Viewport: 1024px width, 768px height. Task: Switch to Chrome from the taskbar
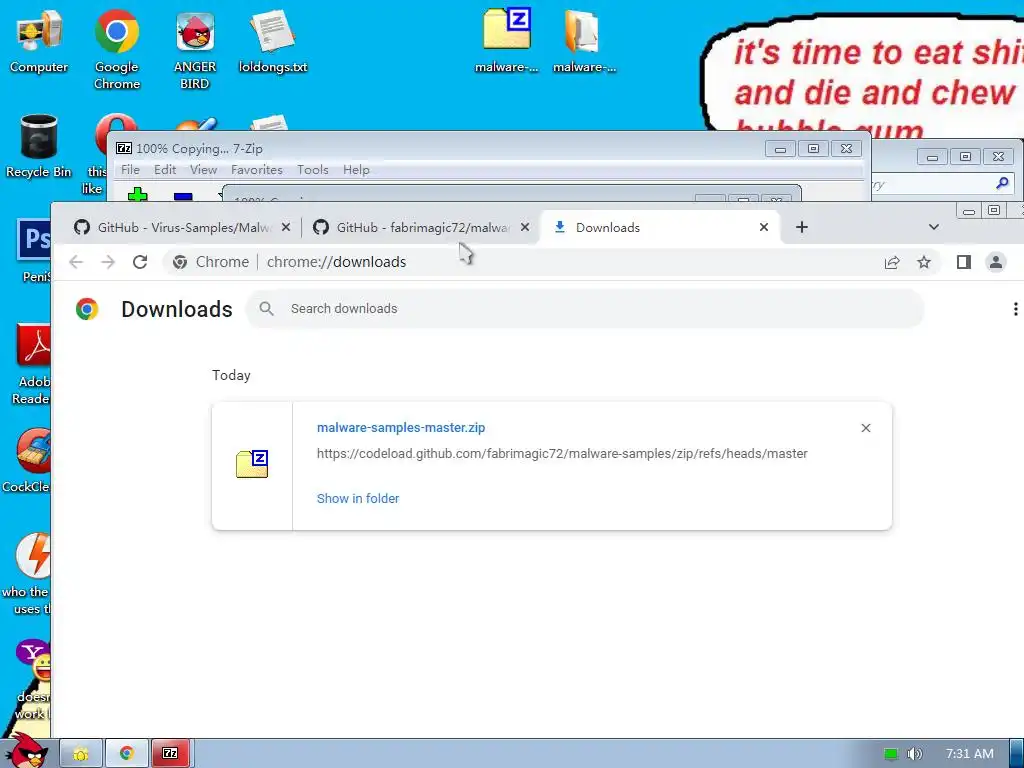(127, 754)
